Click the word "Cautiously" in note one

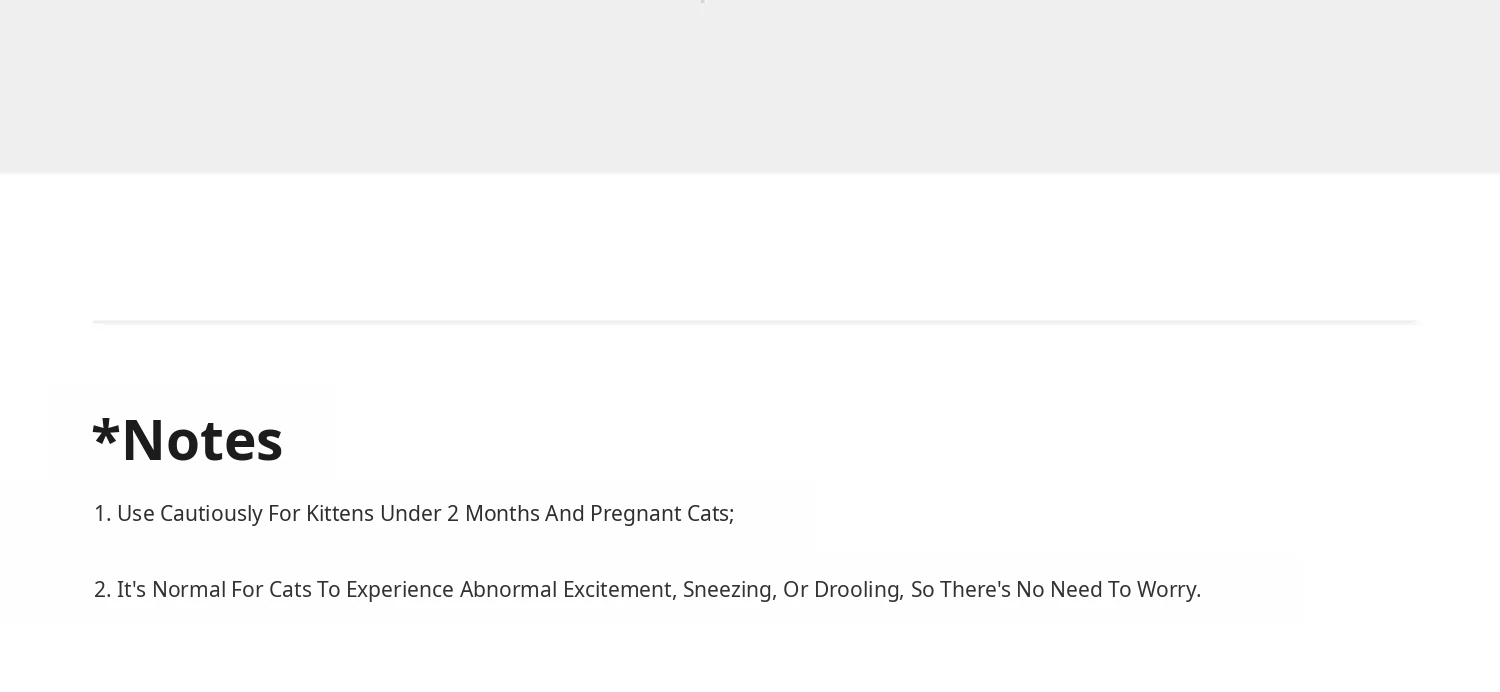(x=210, y=514)
